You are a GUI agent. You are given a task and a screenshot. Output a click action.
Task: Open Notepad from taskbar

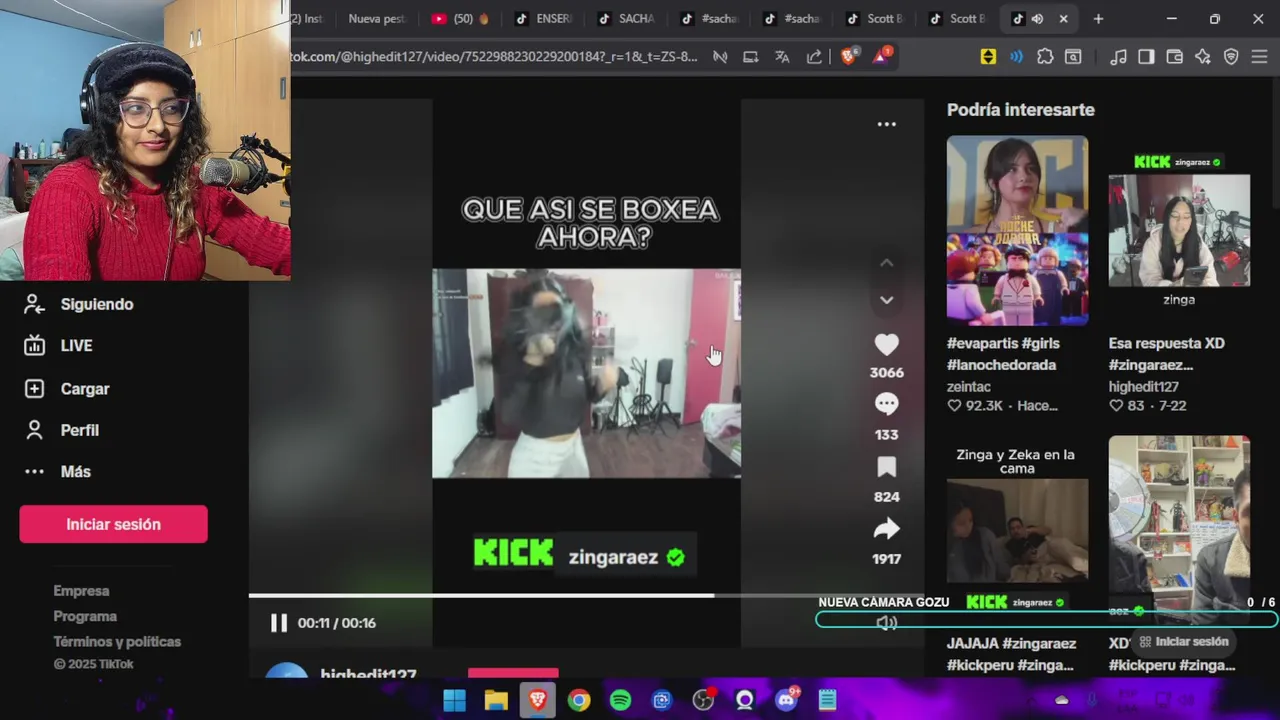click(827, 700)
